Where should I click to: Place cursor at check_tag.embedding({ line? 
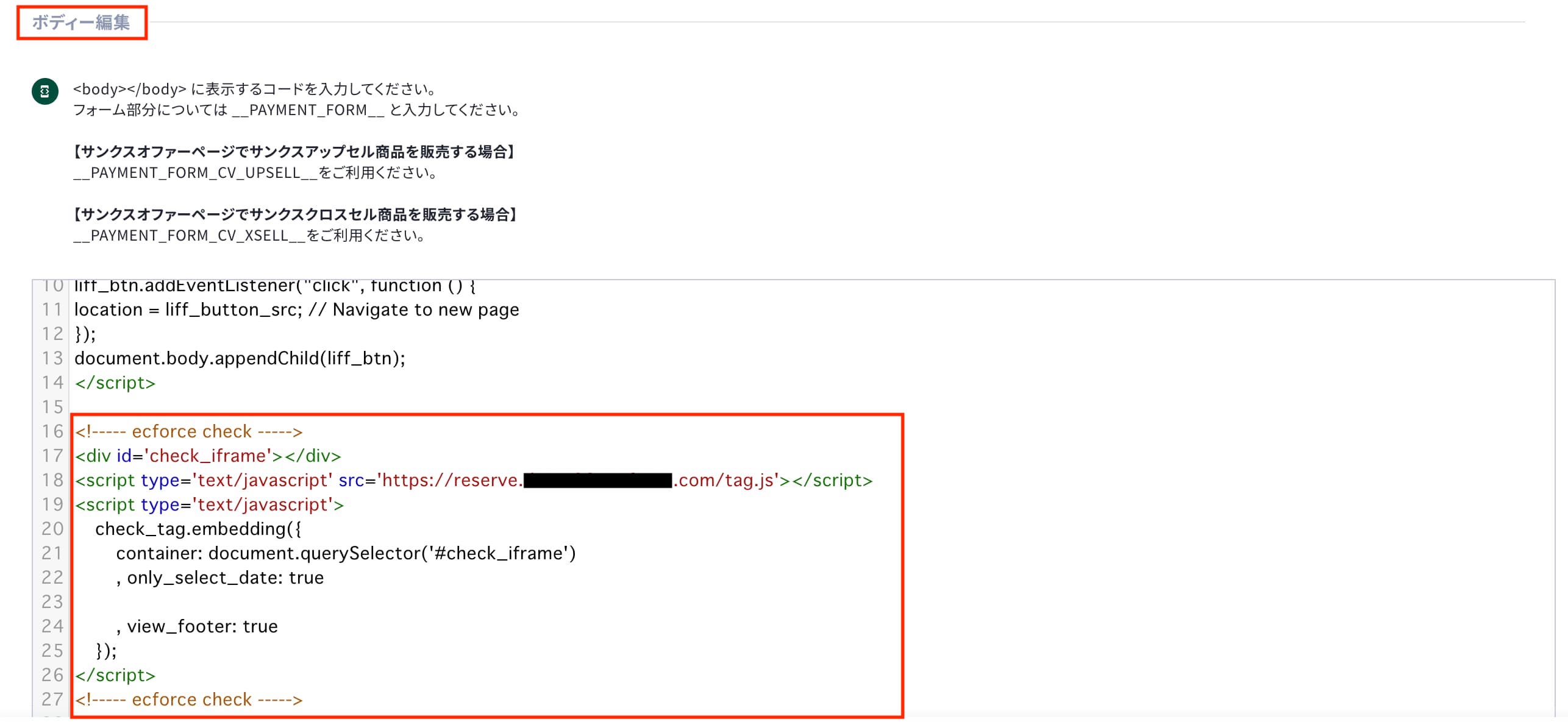(198, 529)
